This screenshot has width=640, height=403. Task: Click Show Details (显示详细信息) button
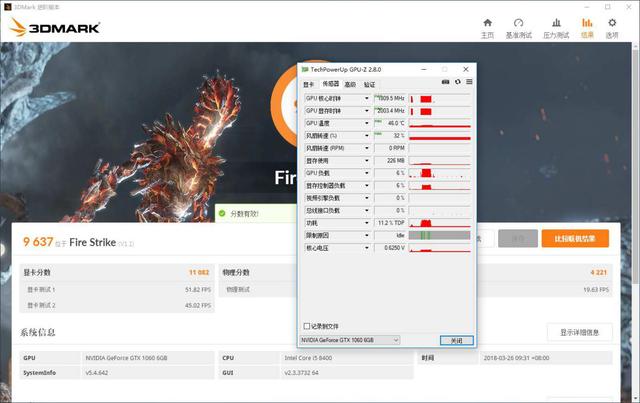click(x=579, y=332)
